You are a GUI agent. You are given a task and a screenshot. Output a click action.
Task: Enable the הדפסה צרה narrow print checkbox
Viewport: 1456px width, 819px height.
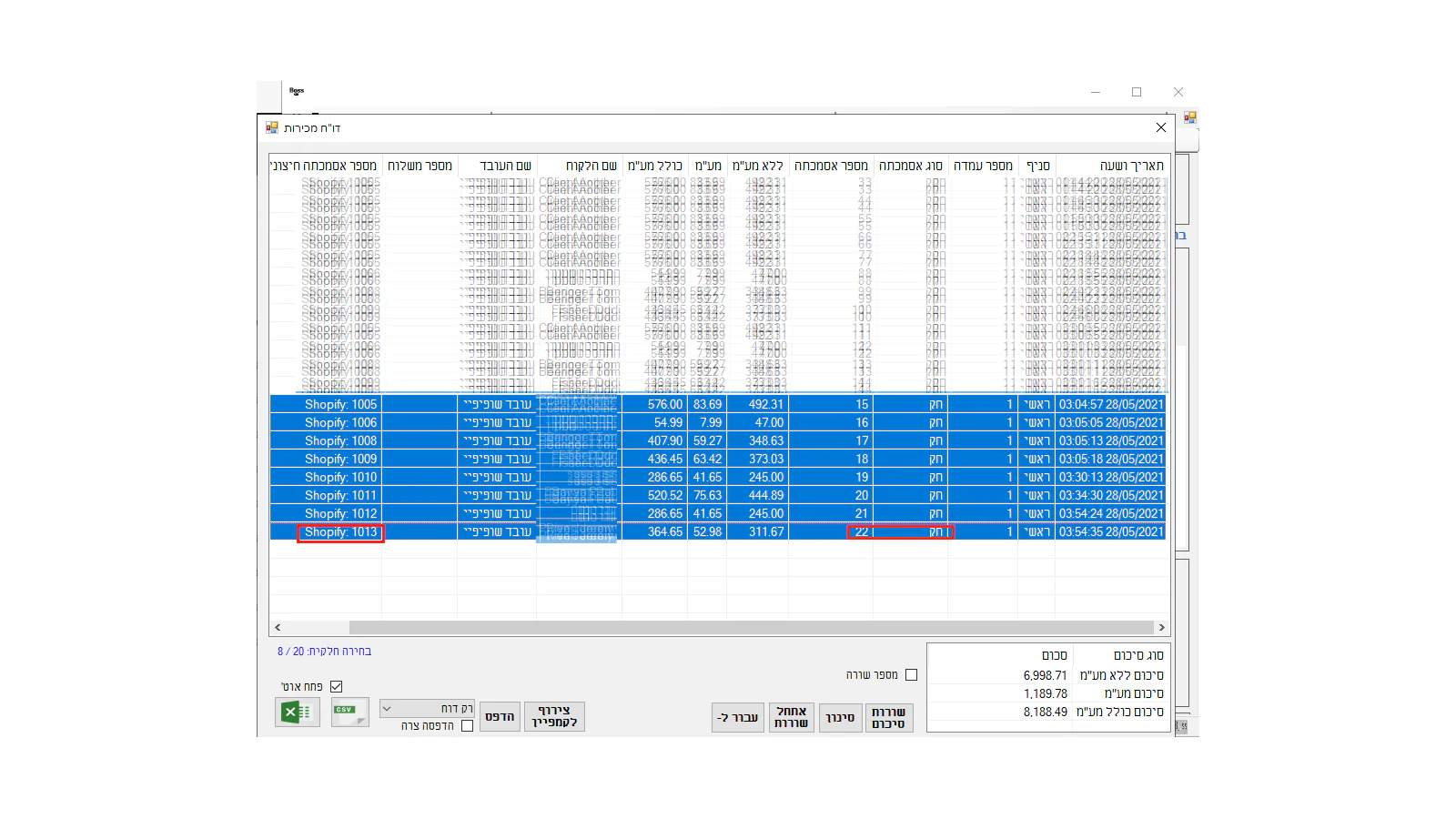click(467, 725)
